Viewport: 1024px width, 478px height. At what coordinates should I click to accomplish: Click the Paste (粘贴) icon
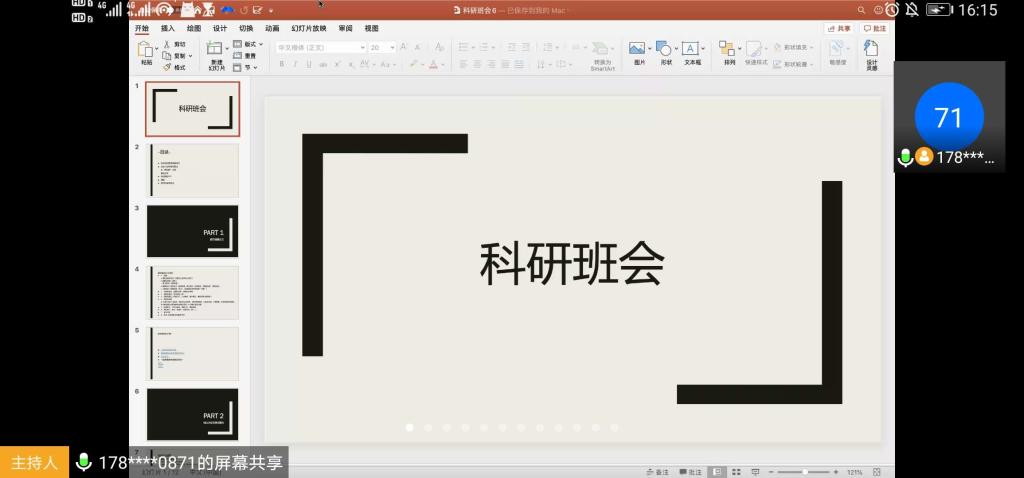point(146,50)
